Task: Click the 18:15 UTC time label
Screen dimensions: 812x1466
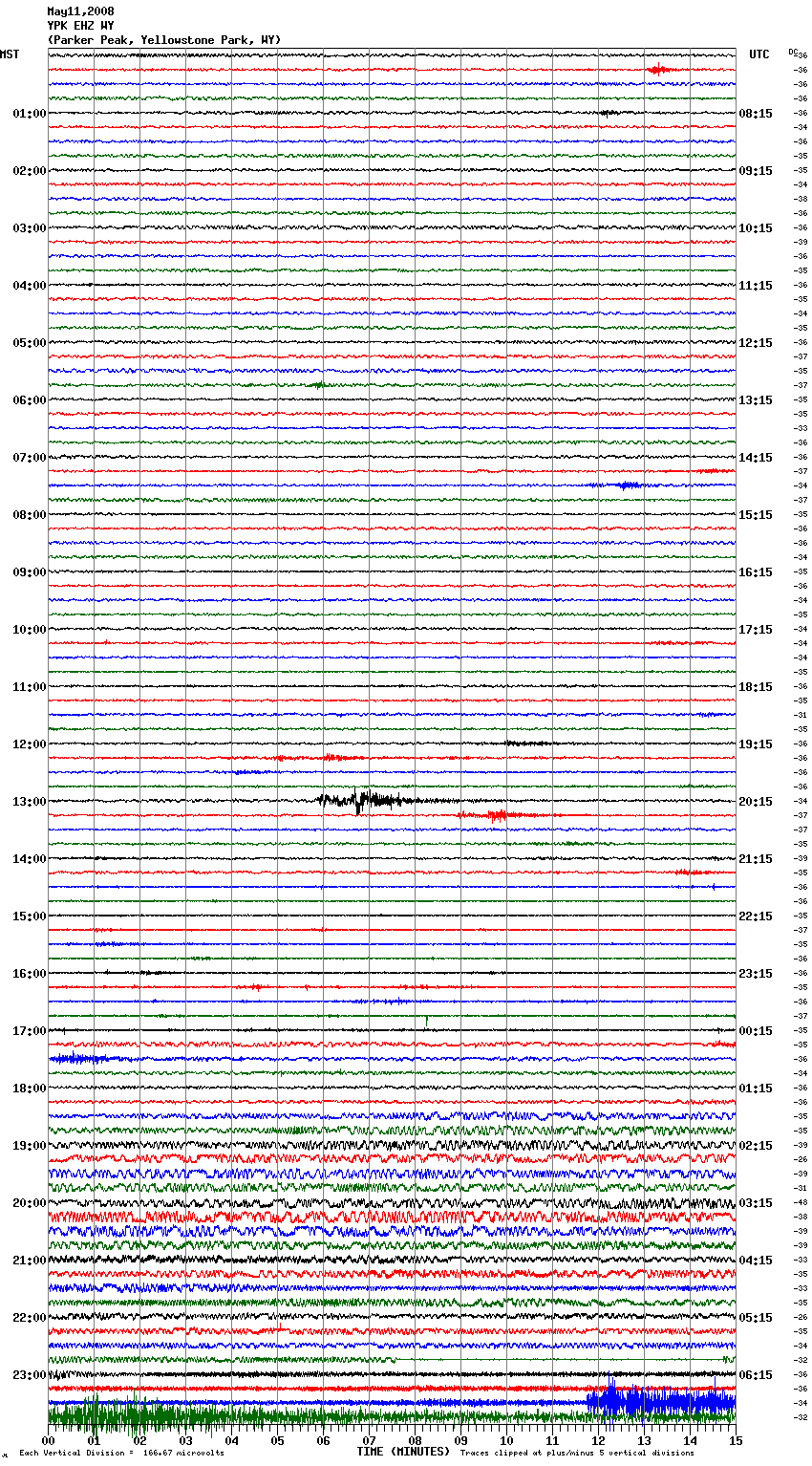Action: point(756,687)
